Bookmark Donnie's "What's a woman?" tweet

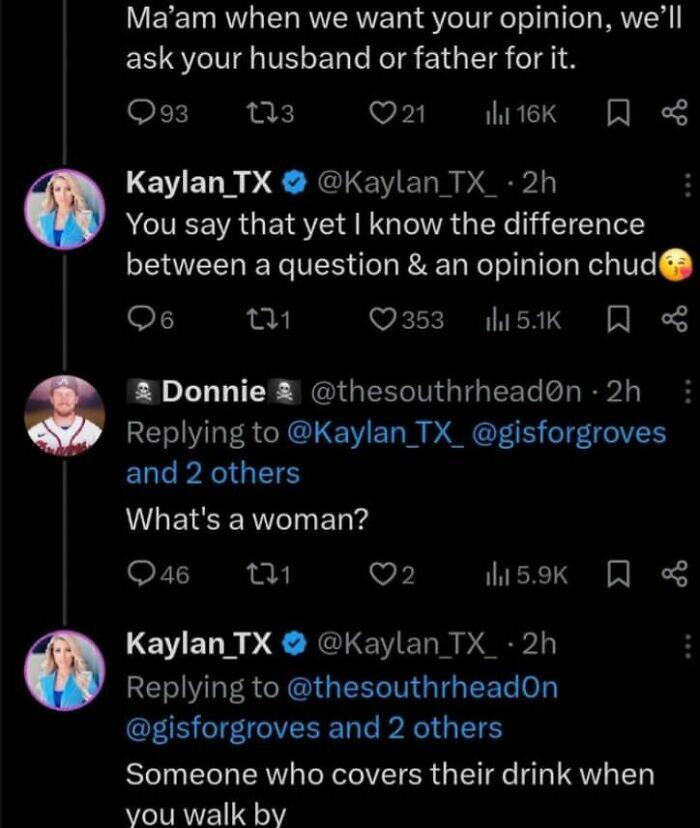point(618,573)
